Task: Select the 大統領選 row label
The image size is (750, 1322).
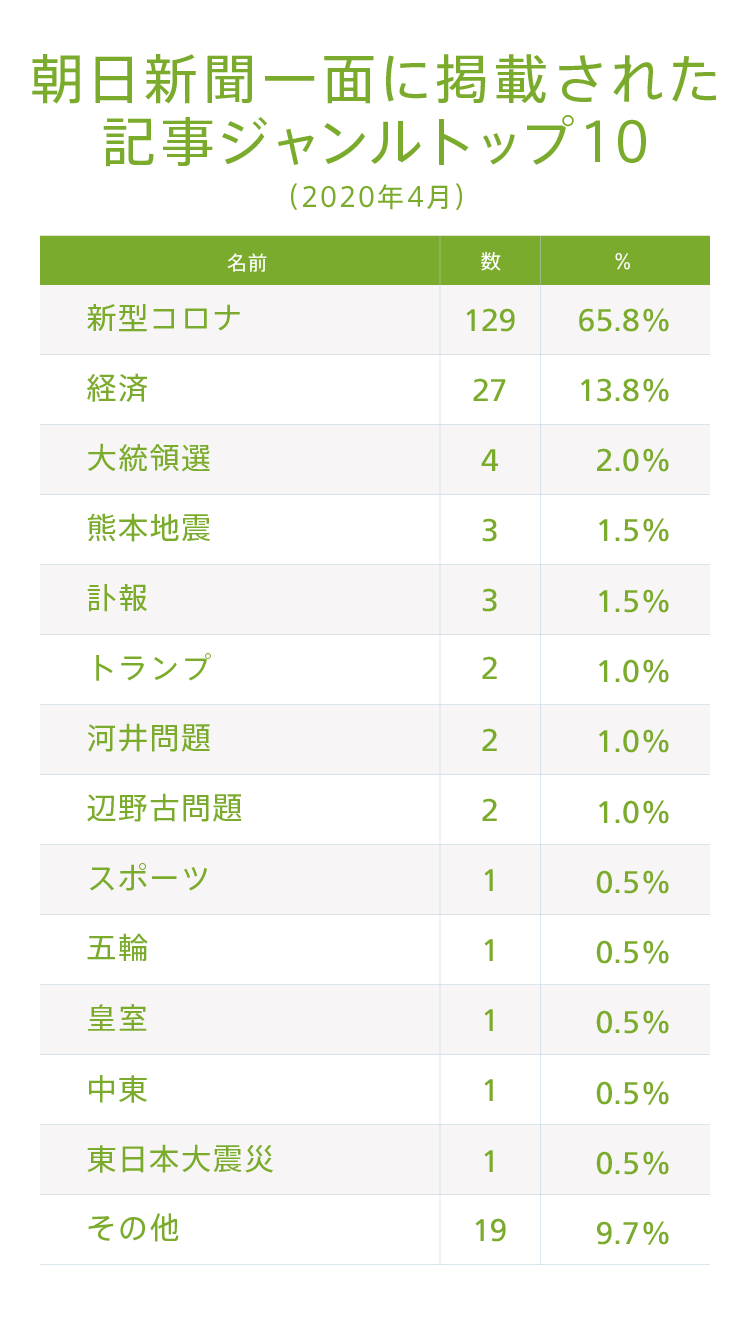Action: click(149, 459)
